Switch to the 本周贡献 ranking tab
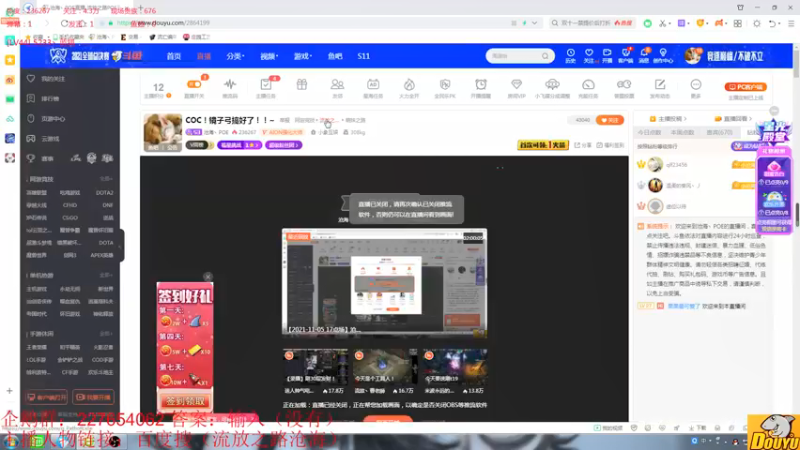800x450 pixels. [x=683, y=132]
